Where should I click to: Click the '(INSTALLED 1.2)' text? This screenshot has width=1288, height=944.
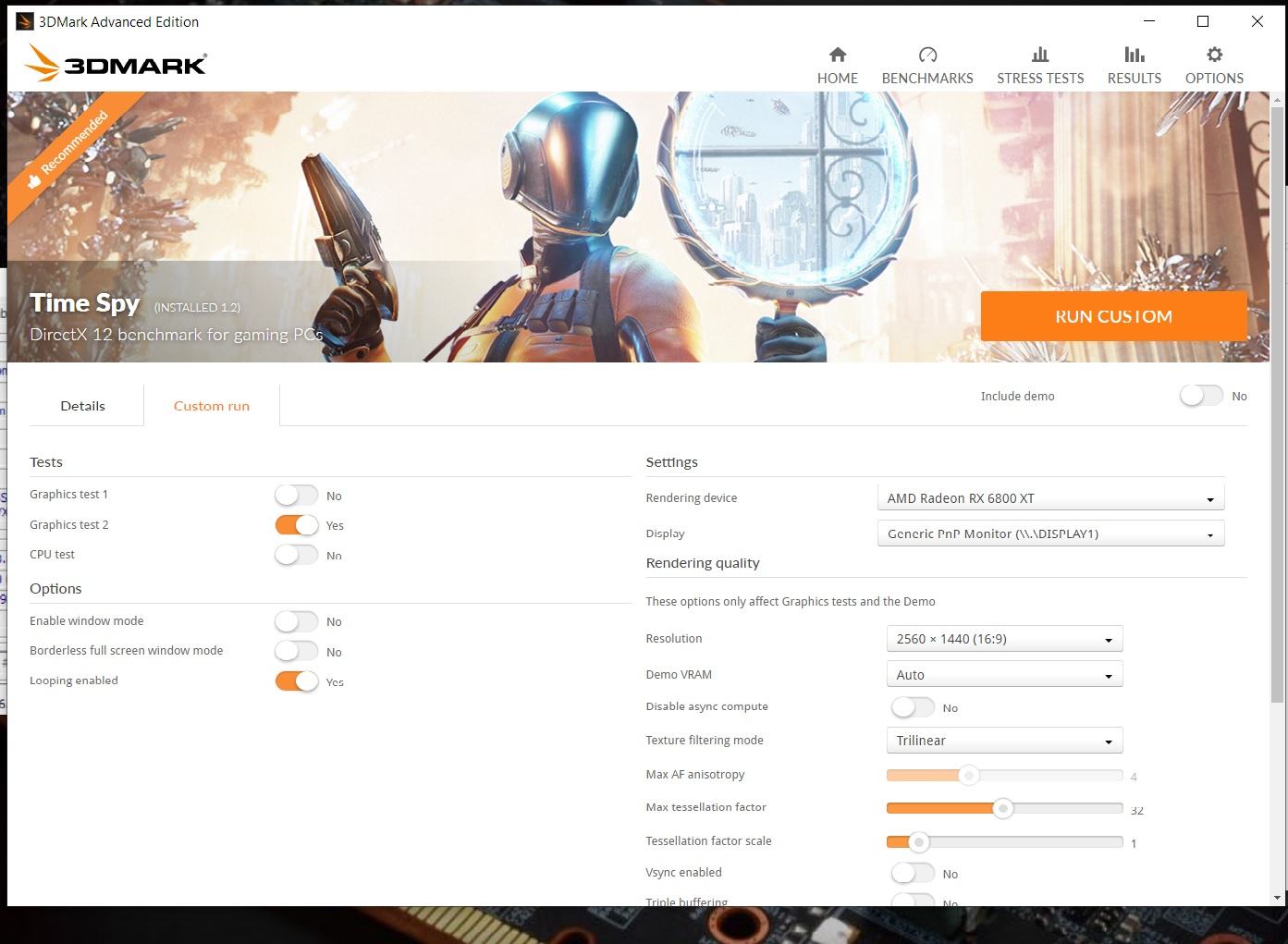click(197, 307)
